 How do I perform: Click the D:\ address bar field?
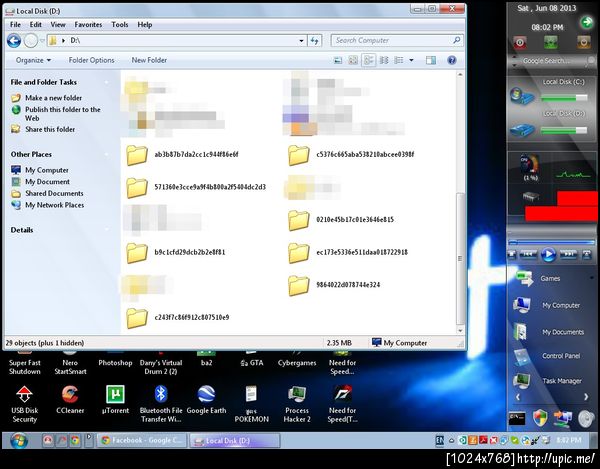click(x=176, y=41)
